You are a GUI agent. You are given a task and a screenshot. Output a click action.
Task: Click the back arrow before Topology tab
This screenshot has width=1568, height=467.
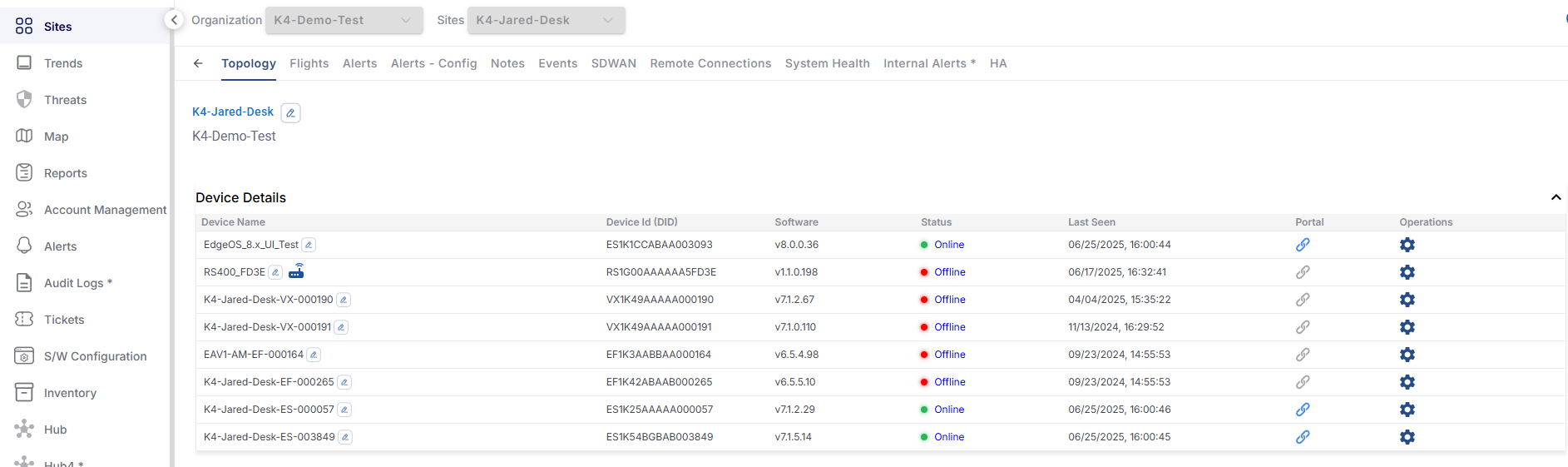point(198,63)
